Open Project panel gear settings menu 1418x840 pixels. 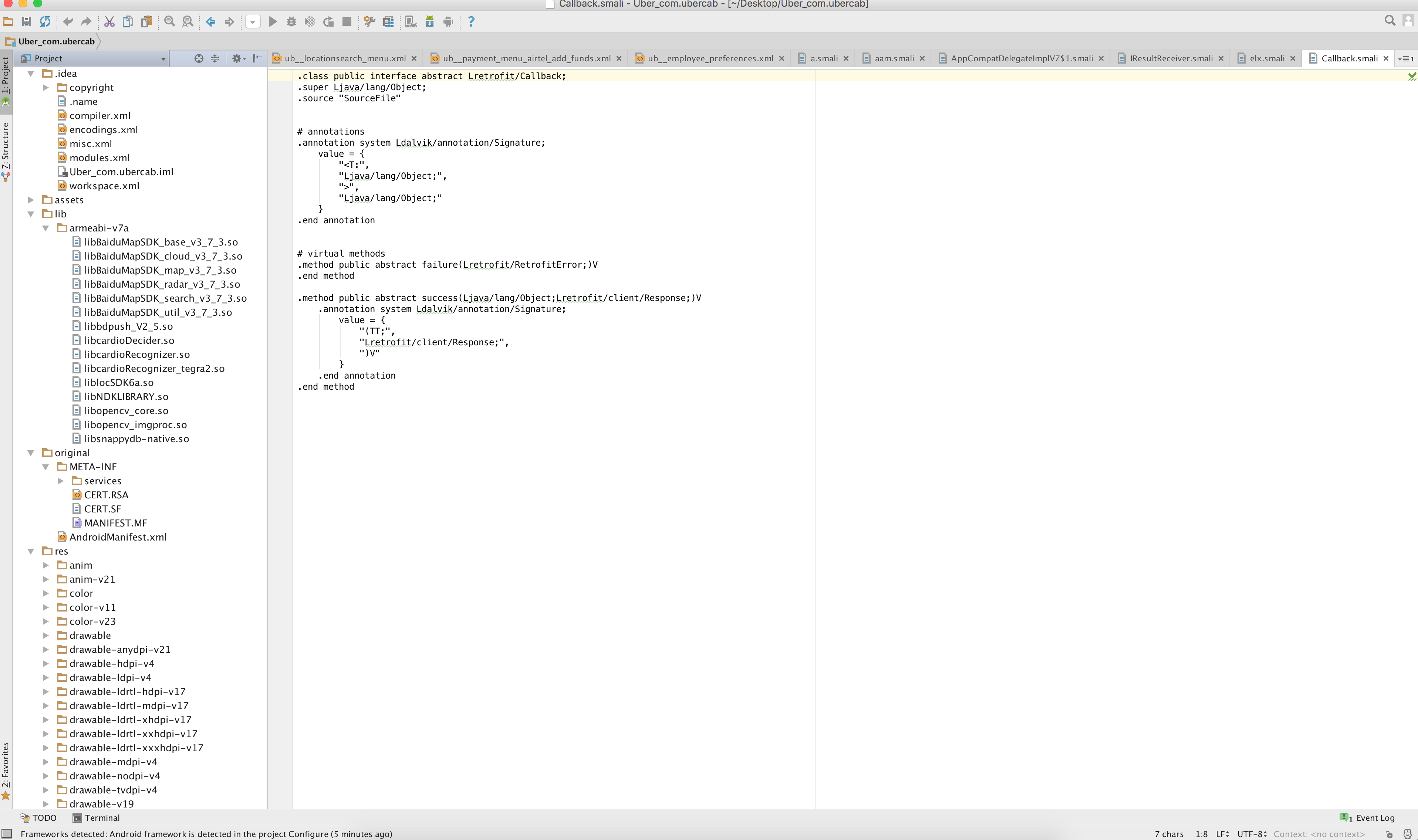tap(238, 58)
